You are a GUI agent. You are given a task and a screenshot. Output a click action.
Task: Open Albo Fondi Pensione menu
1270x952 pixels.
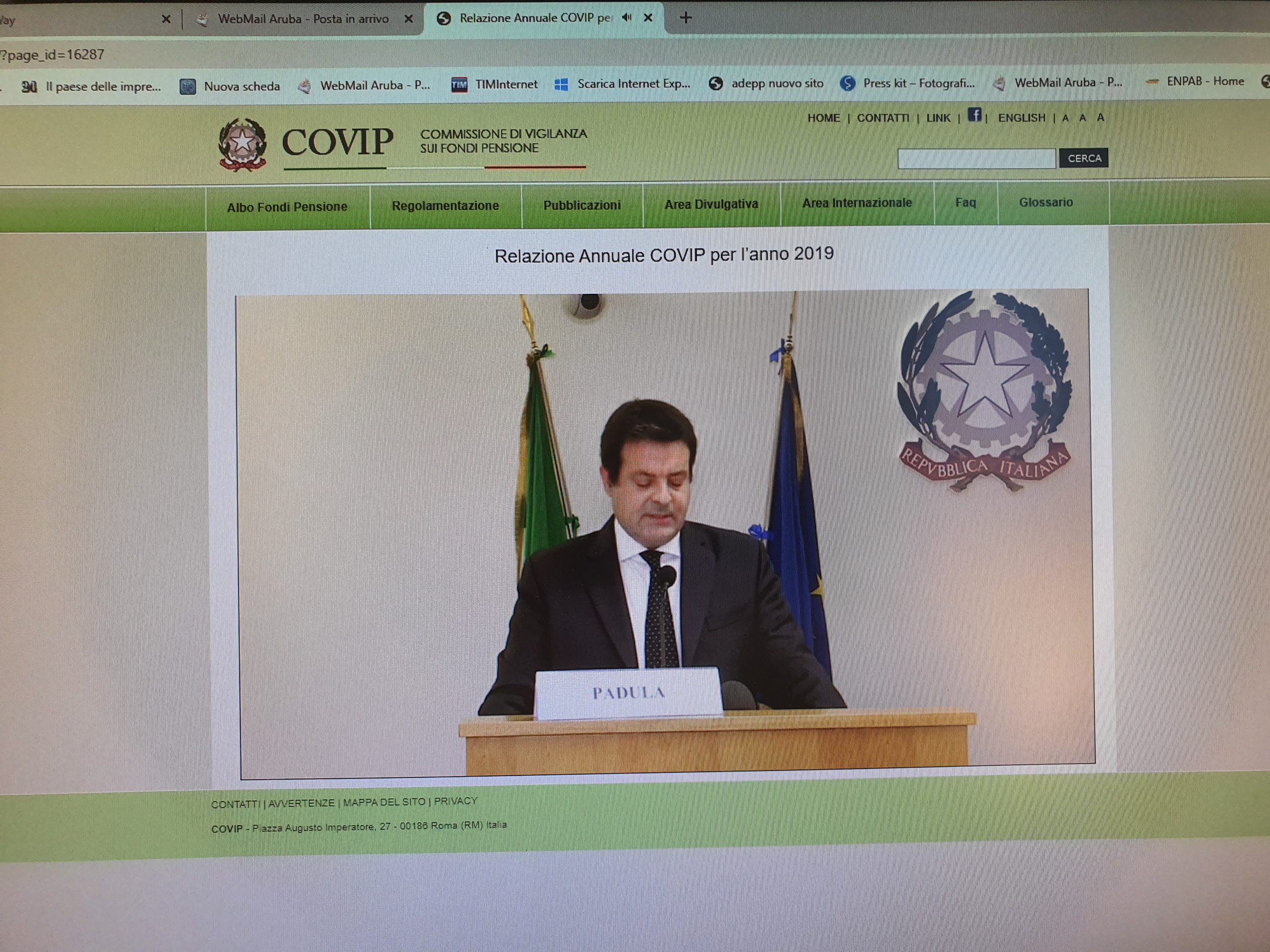(x=287, y=207)
